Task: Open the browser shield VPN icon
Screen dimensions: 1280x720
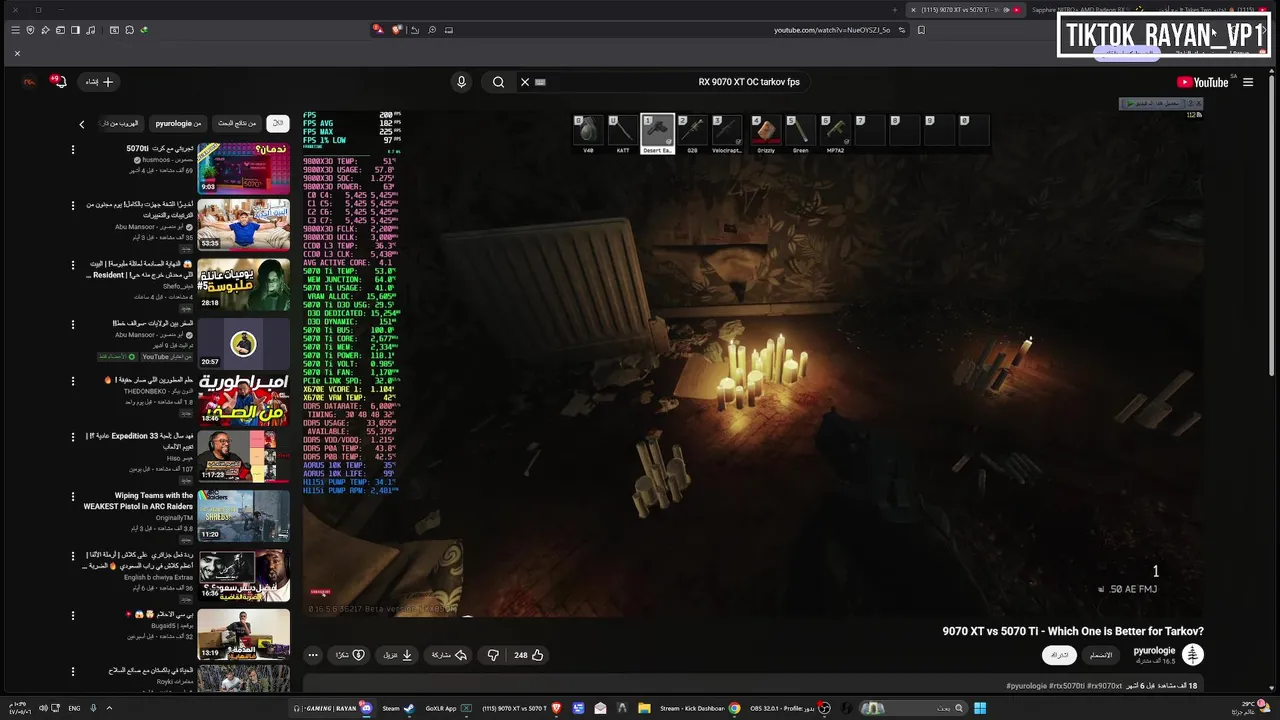Action: (30, 30)
